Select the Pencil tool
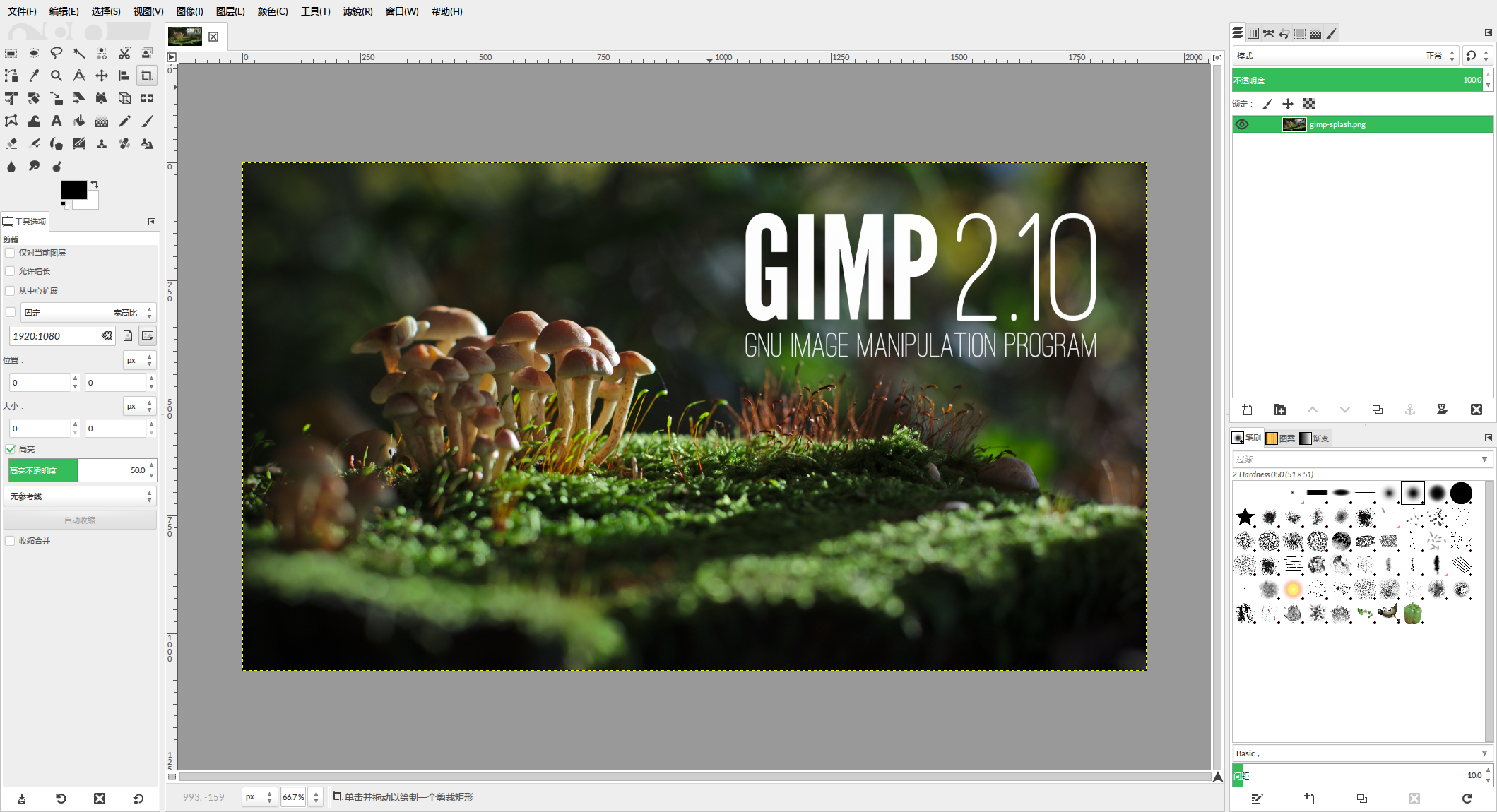This screenshot has height=812, width=1497. 124,121
